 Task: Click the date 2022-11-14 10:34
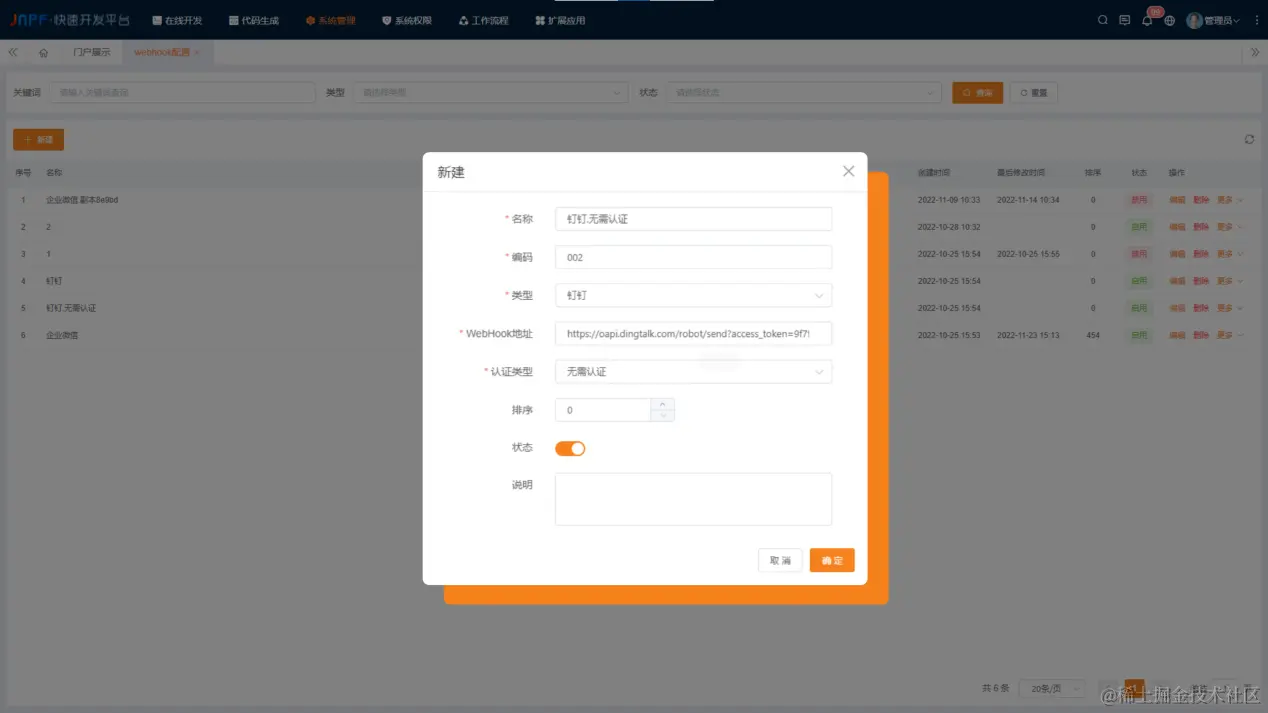1028,200
